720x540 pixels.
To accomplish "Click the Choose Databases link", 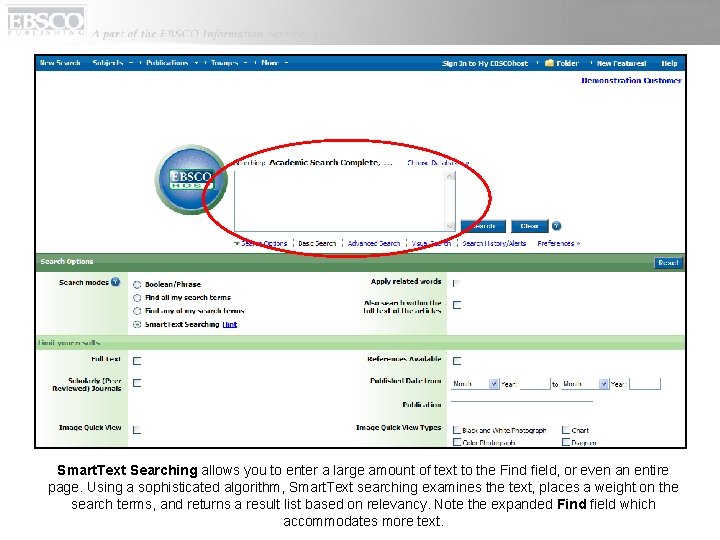I will (x=438, y=163).
